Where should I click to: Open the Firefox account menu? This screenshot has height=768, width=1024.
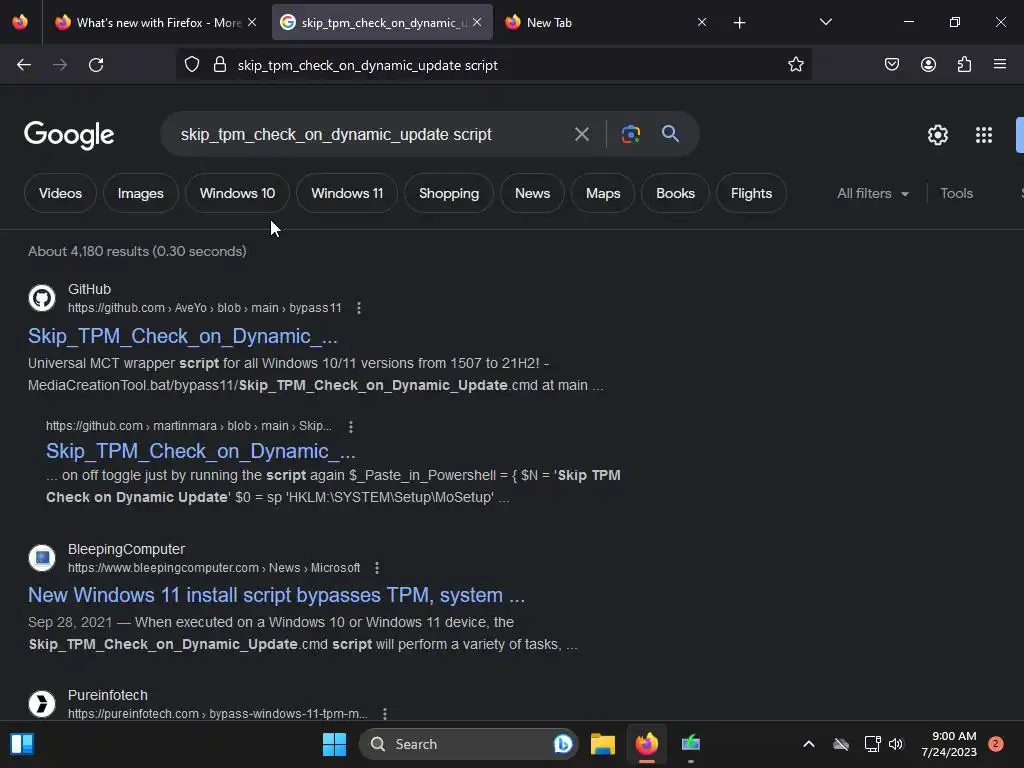click(928, 65)
